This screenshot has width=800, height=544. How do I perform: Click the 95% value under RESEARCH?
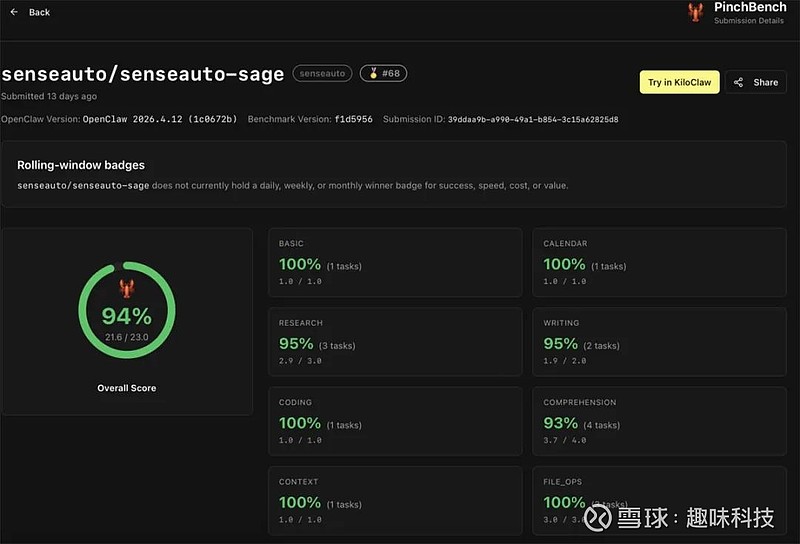[296, 343]
